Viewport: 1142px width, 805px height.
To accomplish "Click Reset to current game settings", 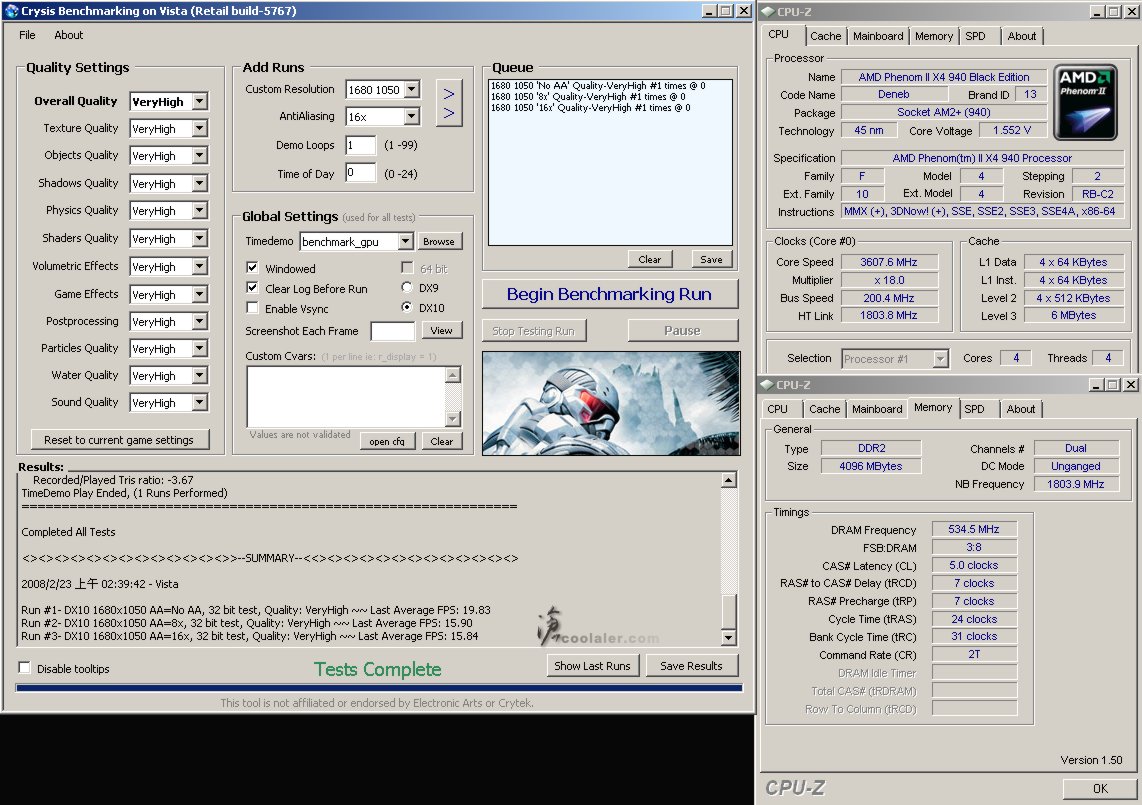I will point(119,439).
